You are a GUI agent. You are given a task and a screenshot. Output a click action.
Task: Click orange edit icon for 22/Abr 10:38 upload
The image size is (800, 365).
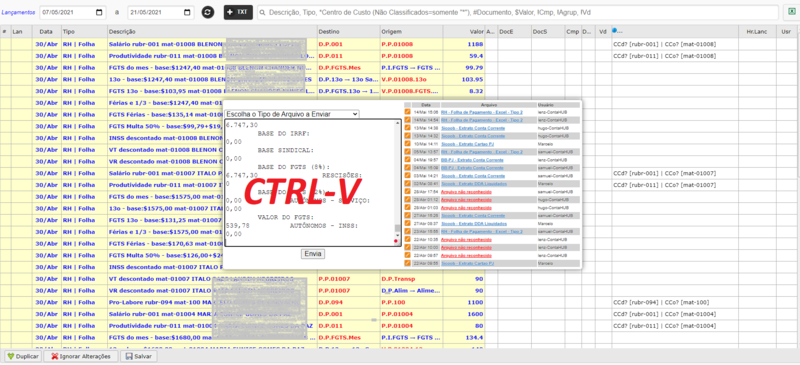pos(408,239)
